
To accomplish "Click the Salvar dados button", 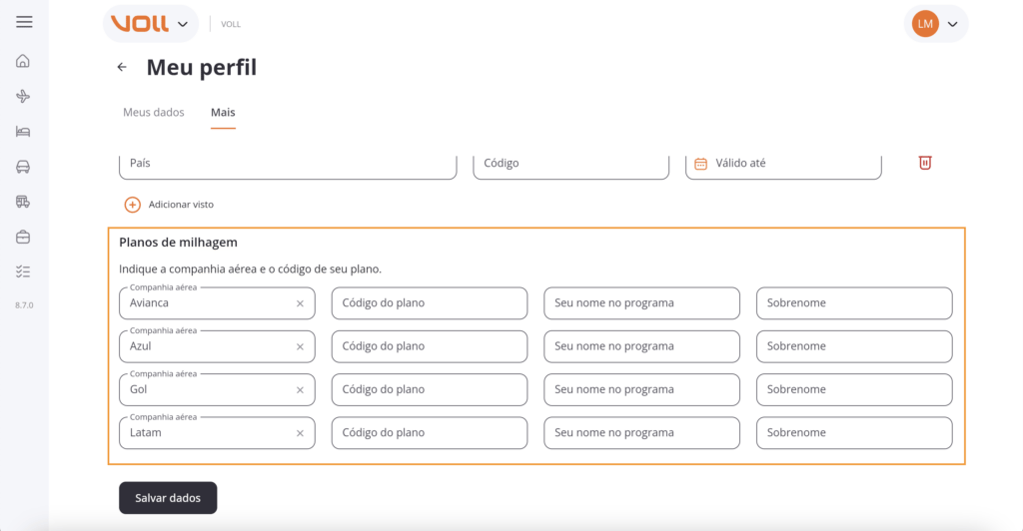I will coord(168,498).
